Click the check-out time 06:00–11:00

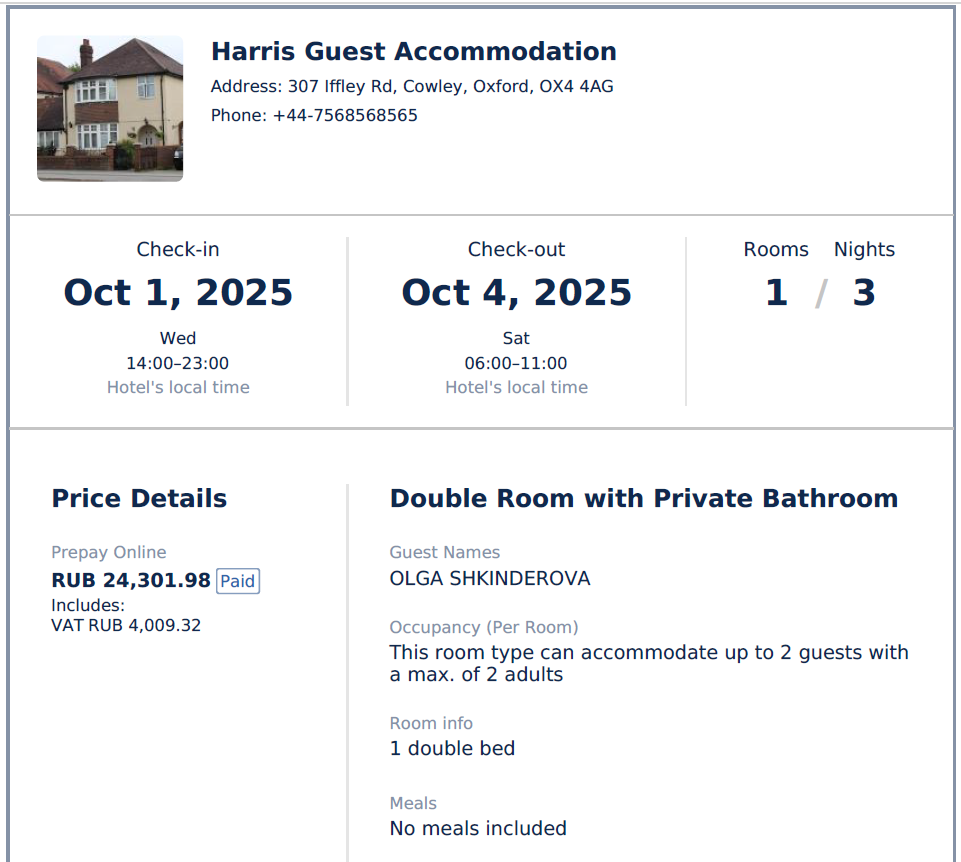516,363
